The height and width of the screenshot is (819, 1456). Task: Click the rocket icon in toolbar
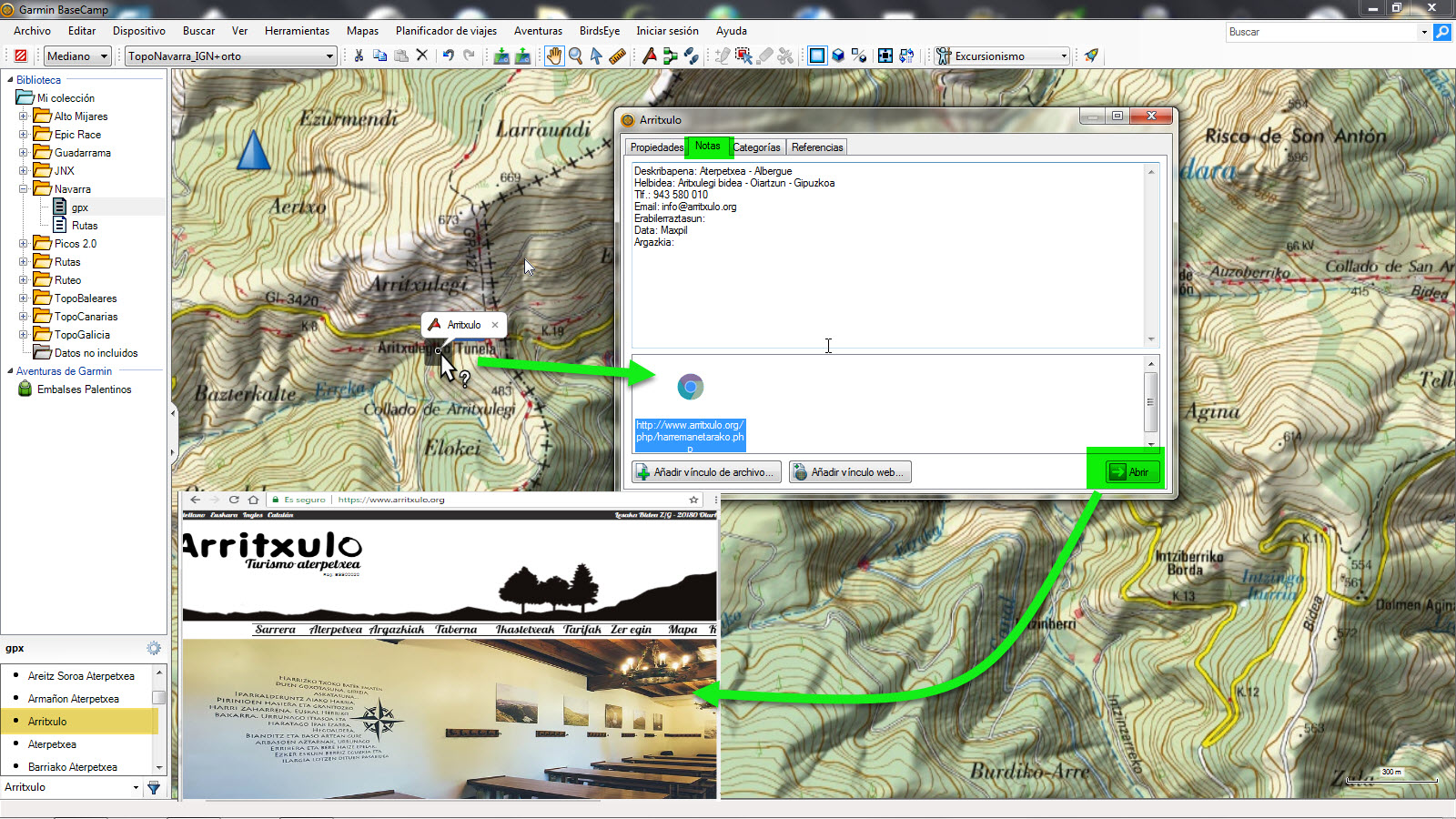click(x=1091, y=56)
